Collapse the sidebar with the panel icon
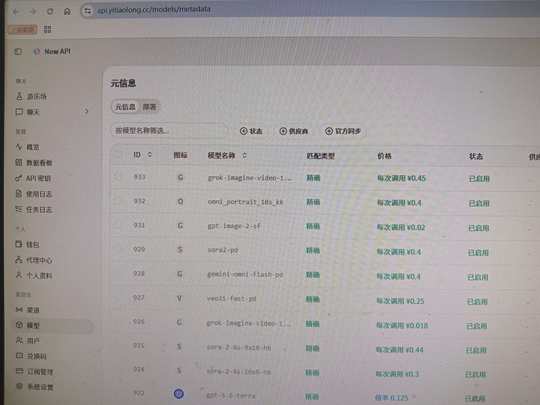This screenshot has height=405, width=540. click(18, 52)
